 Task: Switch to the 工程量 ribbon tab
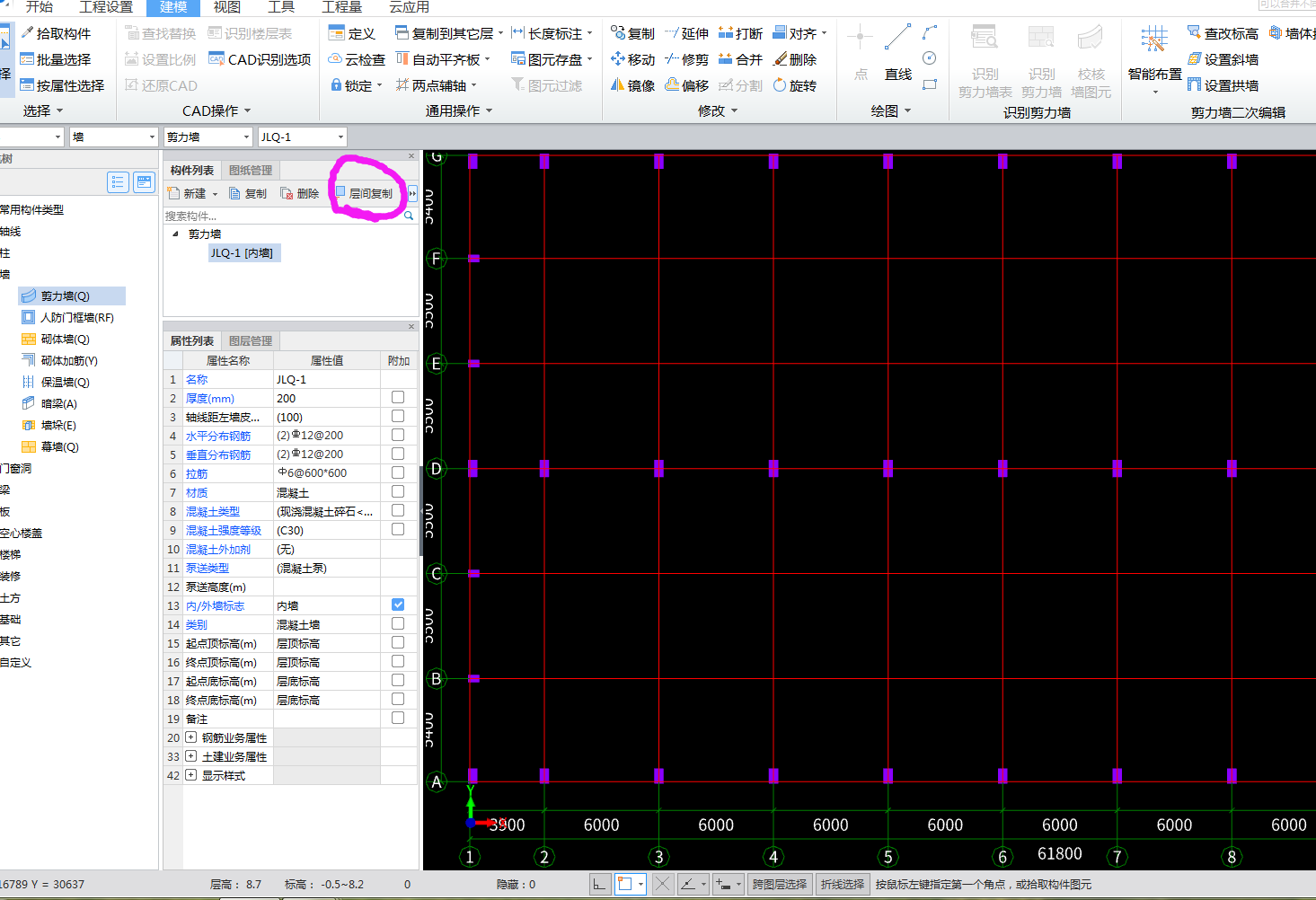341,7
